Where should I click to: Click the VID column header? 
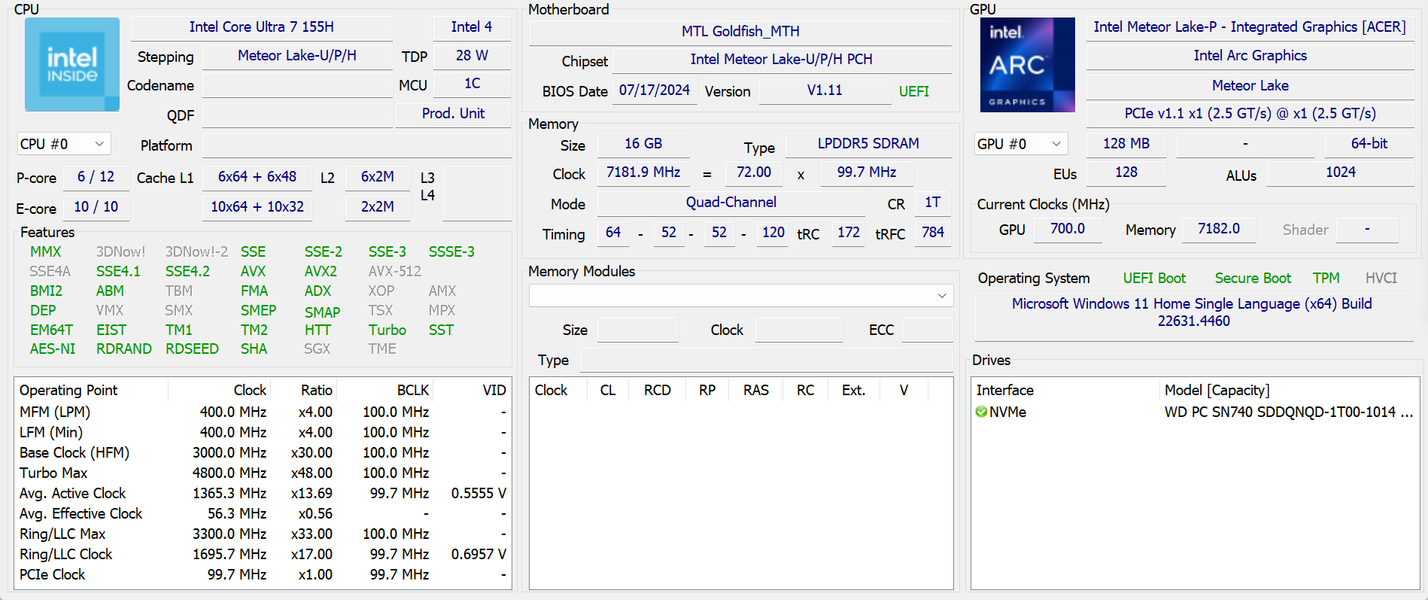(x=473, y=390)
